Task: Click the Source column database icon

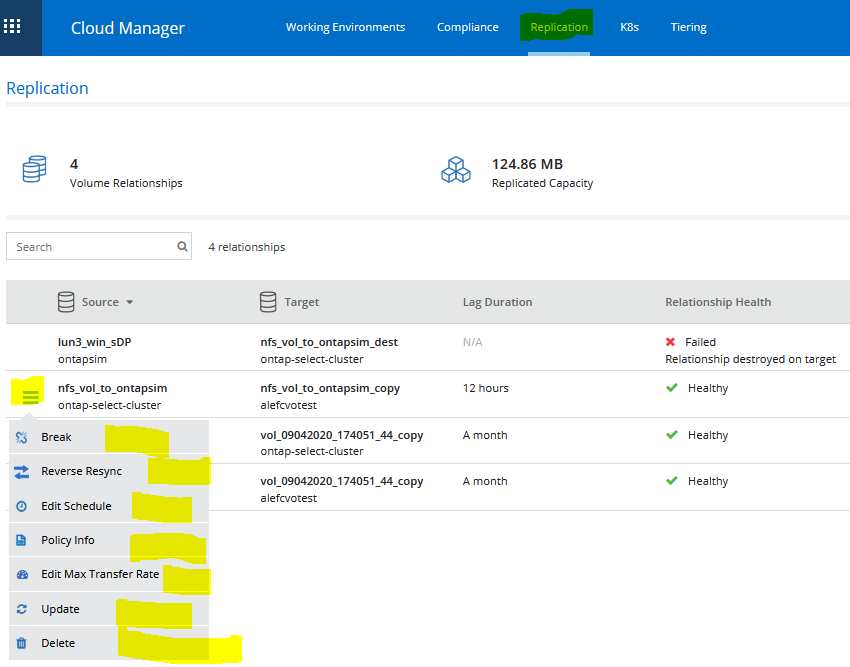Action: 66,302
